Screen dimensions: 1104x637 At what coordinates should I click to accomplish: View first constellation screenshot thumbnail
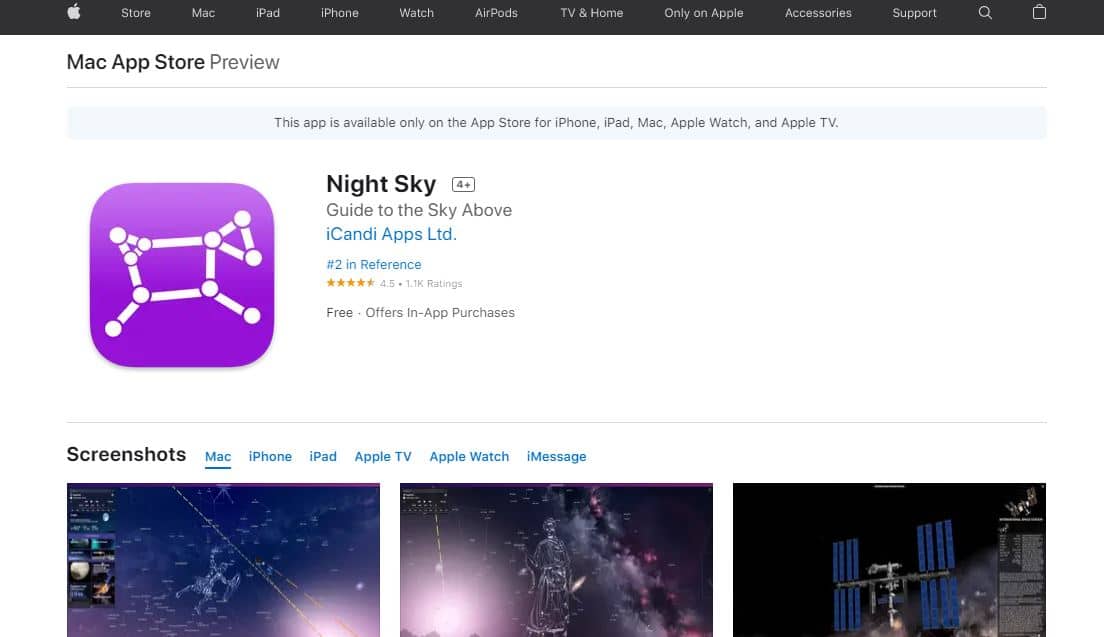pyautogui.click(x=223, y=560)
